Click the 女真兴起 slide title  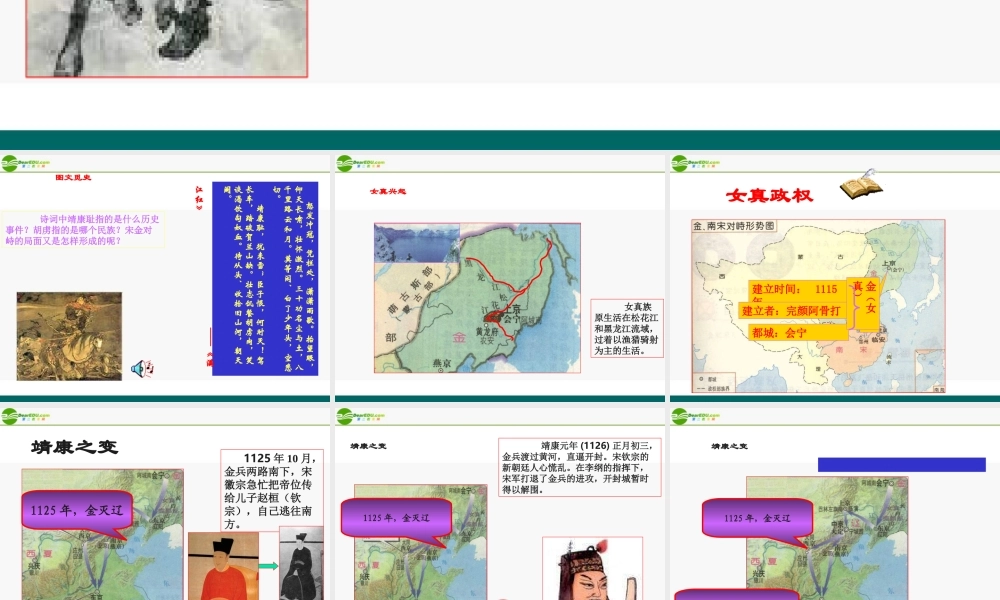388,191
